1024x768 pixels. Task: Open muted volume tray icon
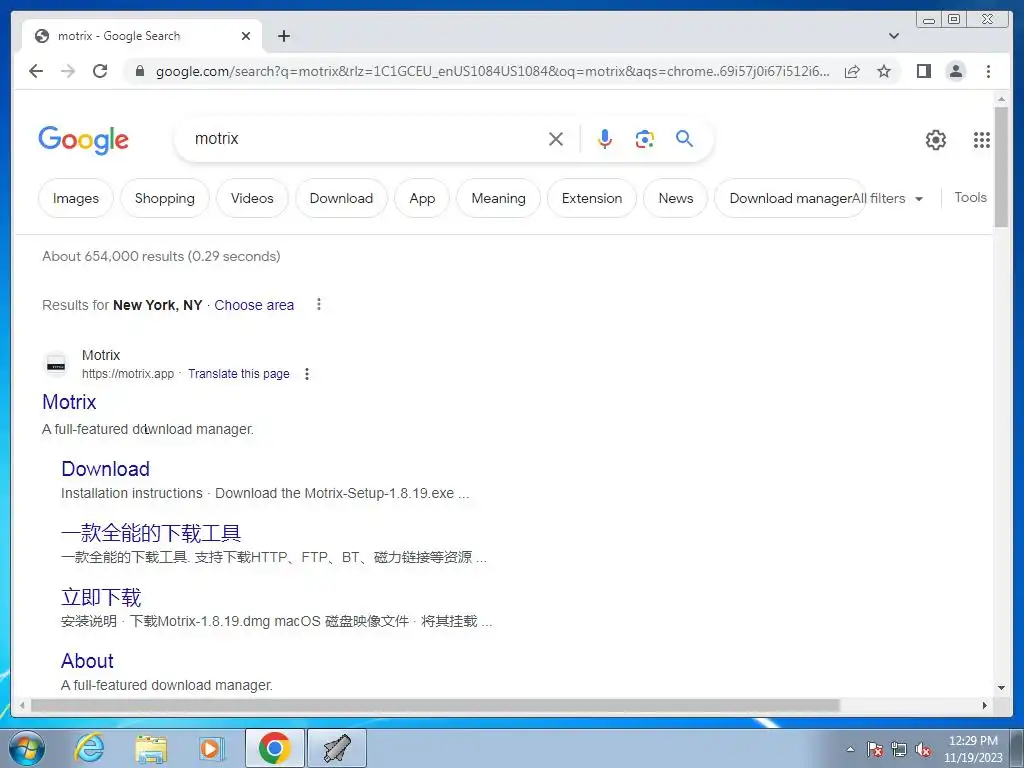click(x=923, y=749)
